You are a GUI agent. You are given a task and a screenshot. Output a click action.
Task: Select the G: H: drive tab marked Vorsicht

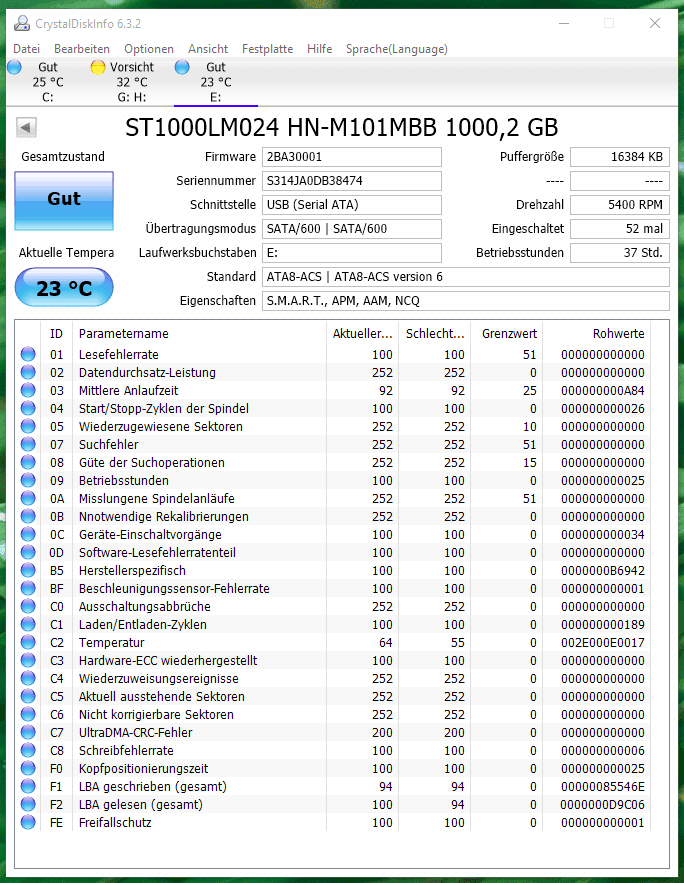[132, 82]
